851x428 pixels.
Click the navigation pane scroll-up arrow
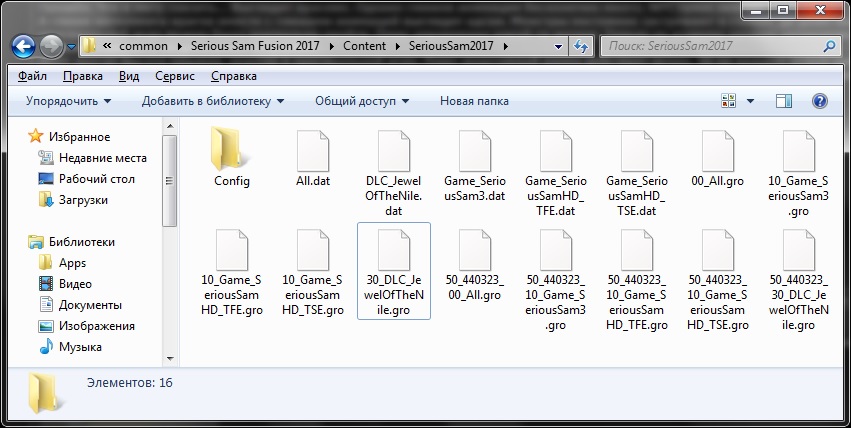170,126
